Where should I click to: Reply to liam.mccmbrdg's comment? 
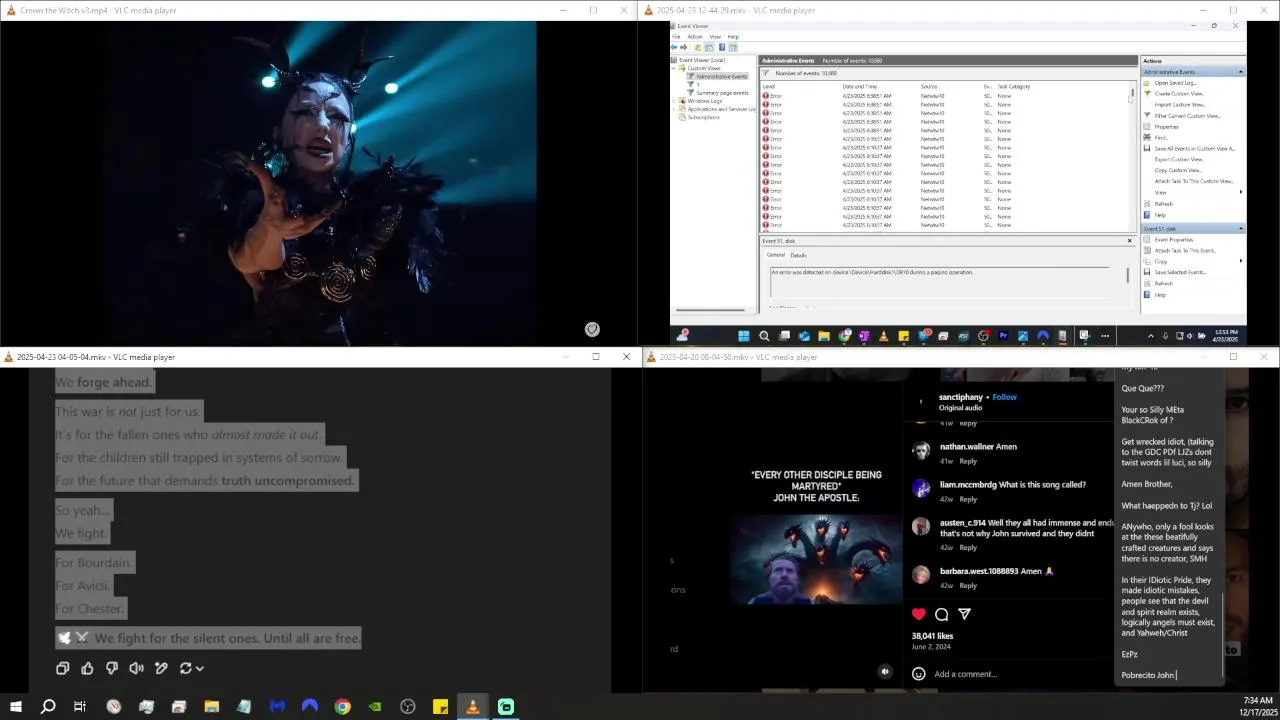point(968,499)
